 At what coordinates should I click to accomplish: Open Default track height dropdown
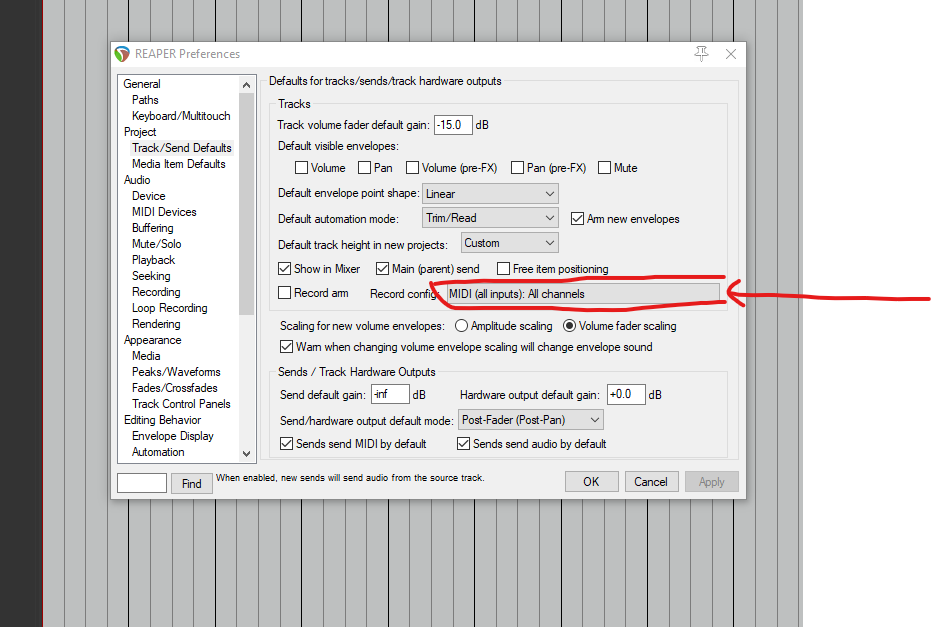[509, 243]
